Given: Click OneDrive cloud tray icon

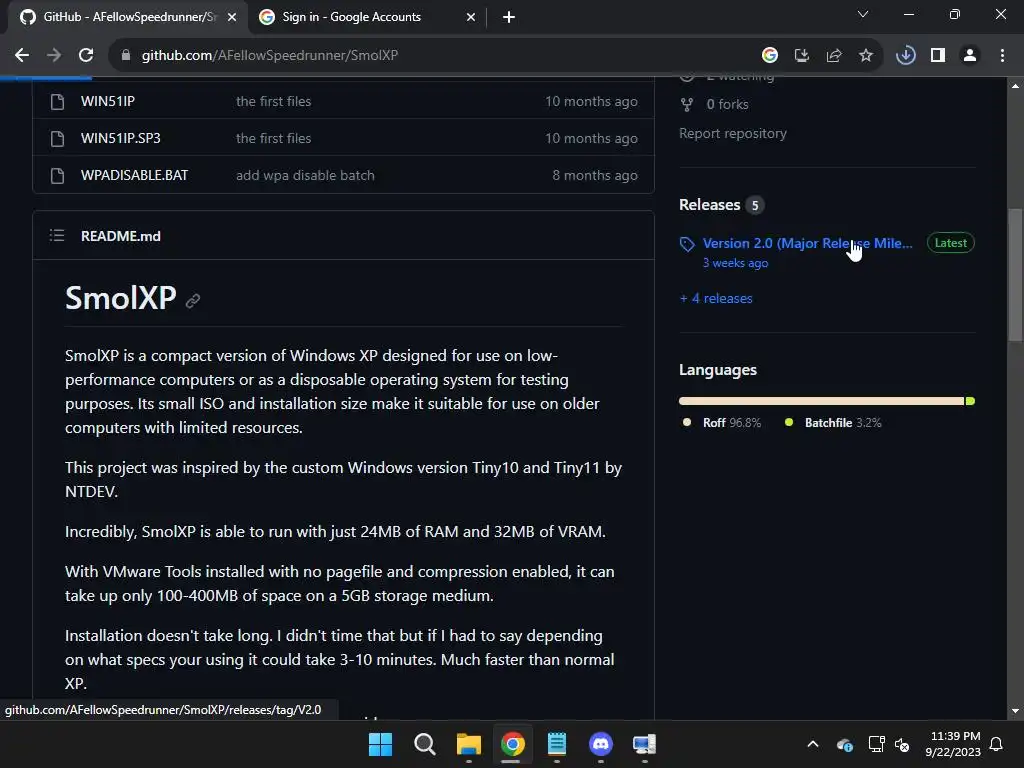Looking at the screenshot, I should click(x=844, y=744).
